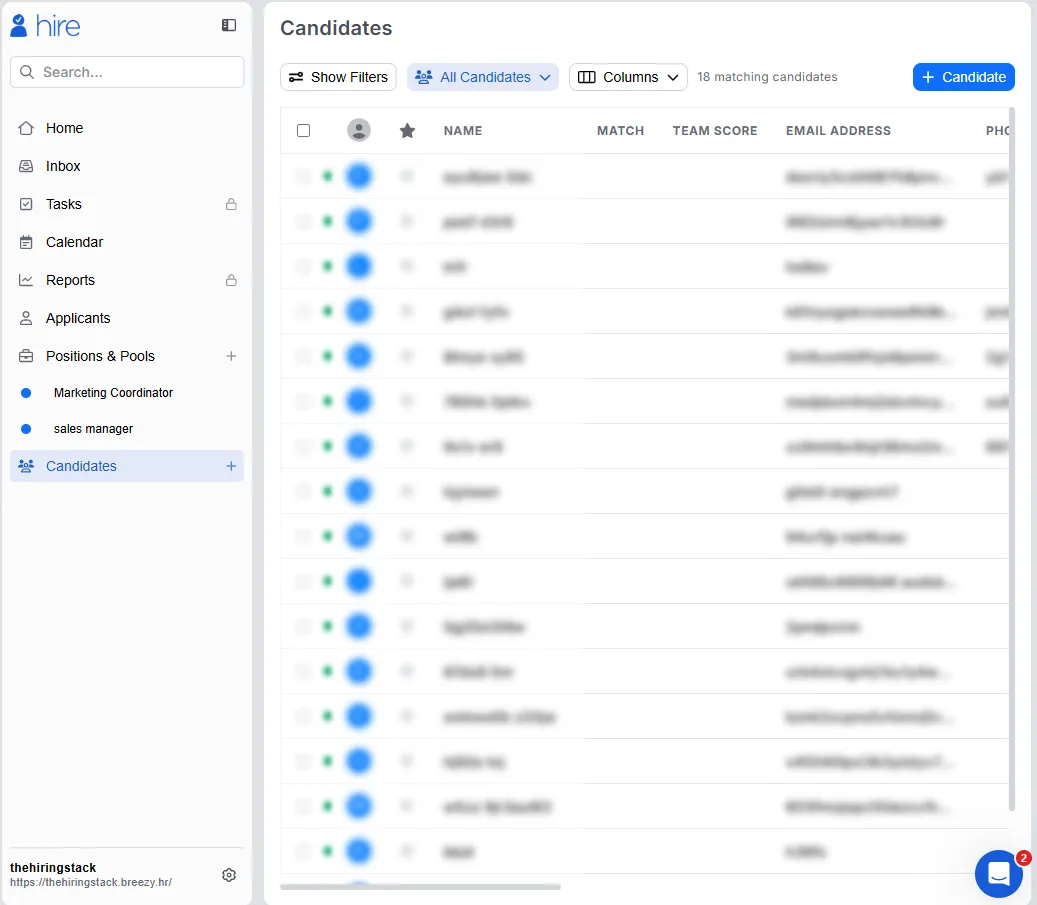Click the Tasks lock icon

click(231, 204)
